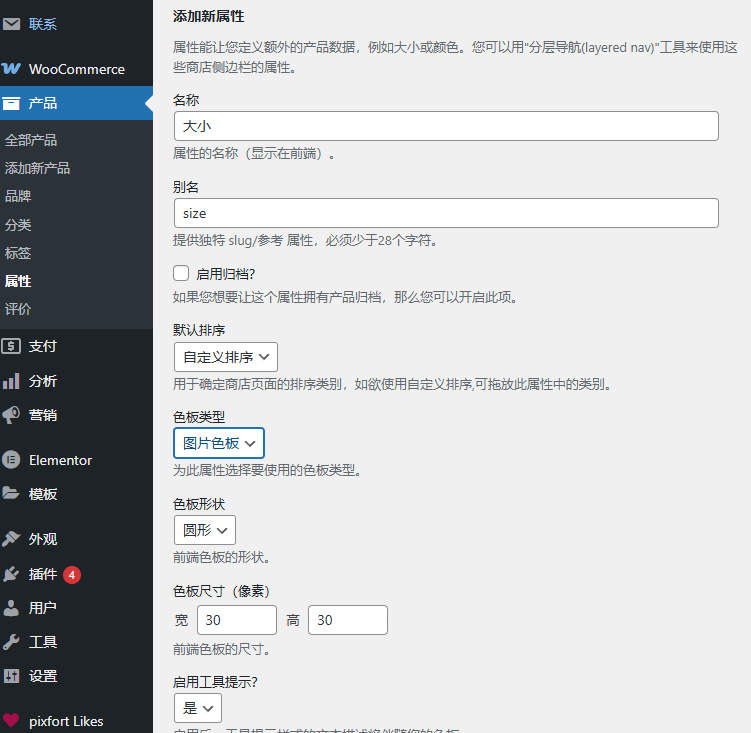Click the 联系 mail envelope icon

[11, 24]
